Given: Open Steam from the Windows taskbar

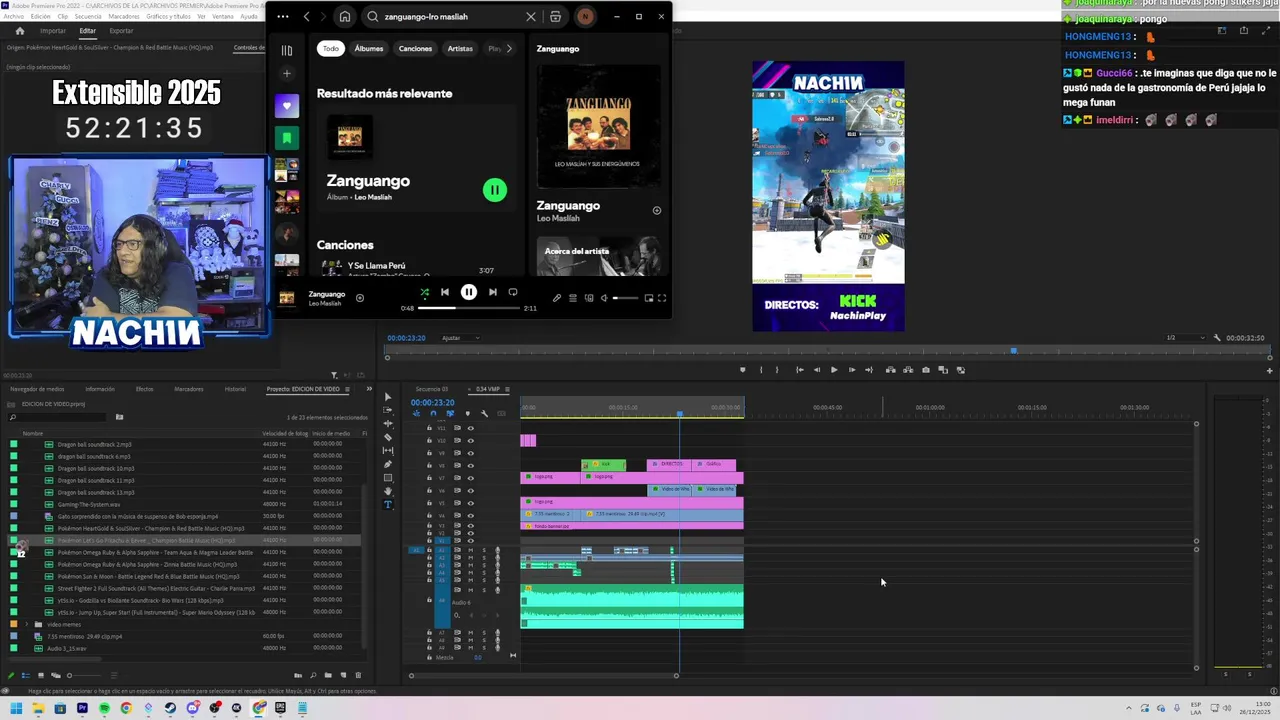Looking at the screenshot, I should click(x=170, y=709).
